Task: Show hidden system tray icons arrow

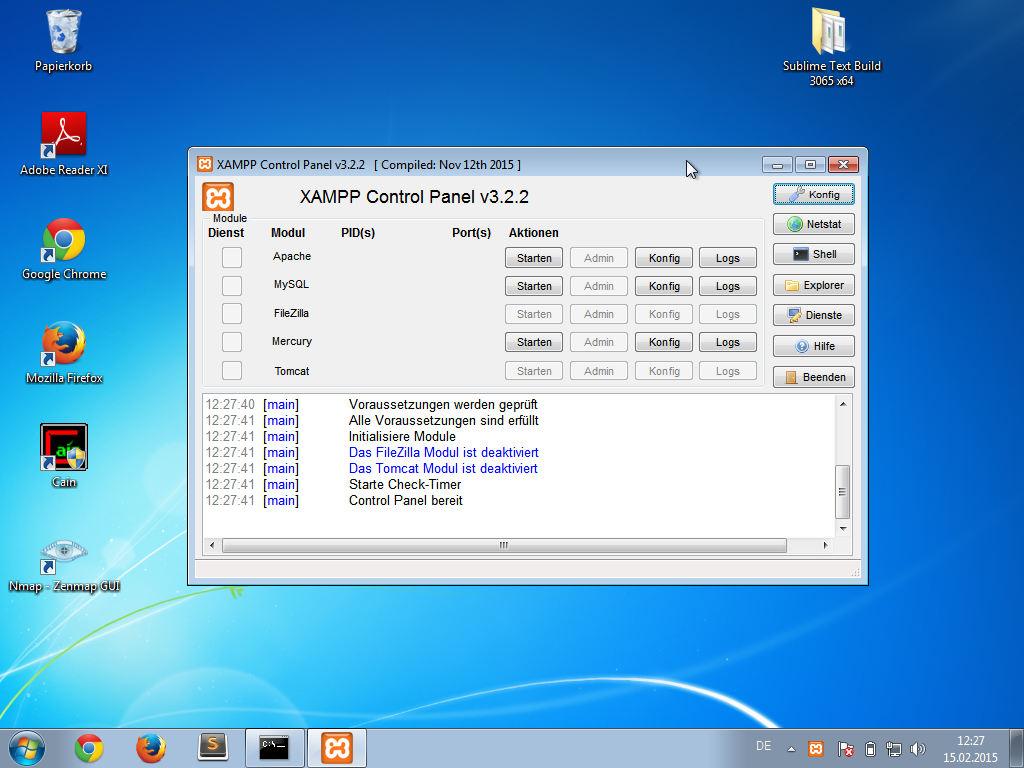Action: point(791,749)
